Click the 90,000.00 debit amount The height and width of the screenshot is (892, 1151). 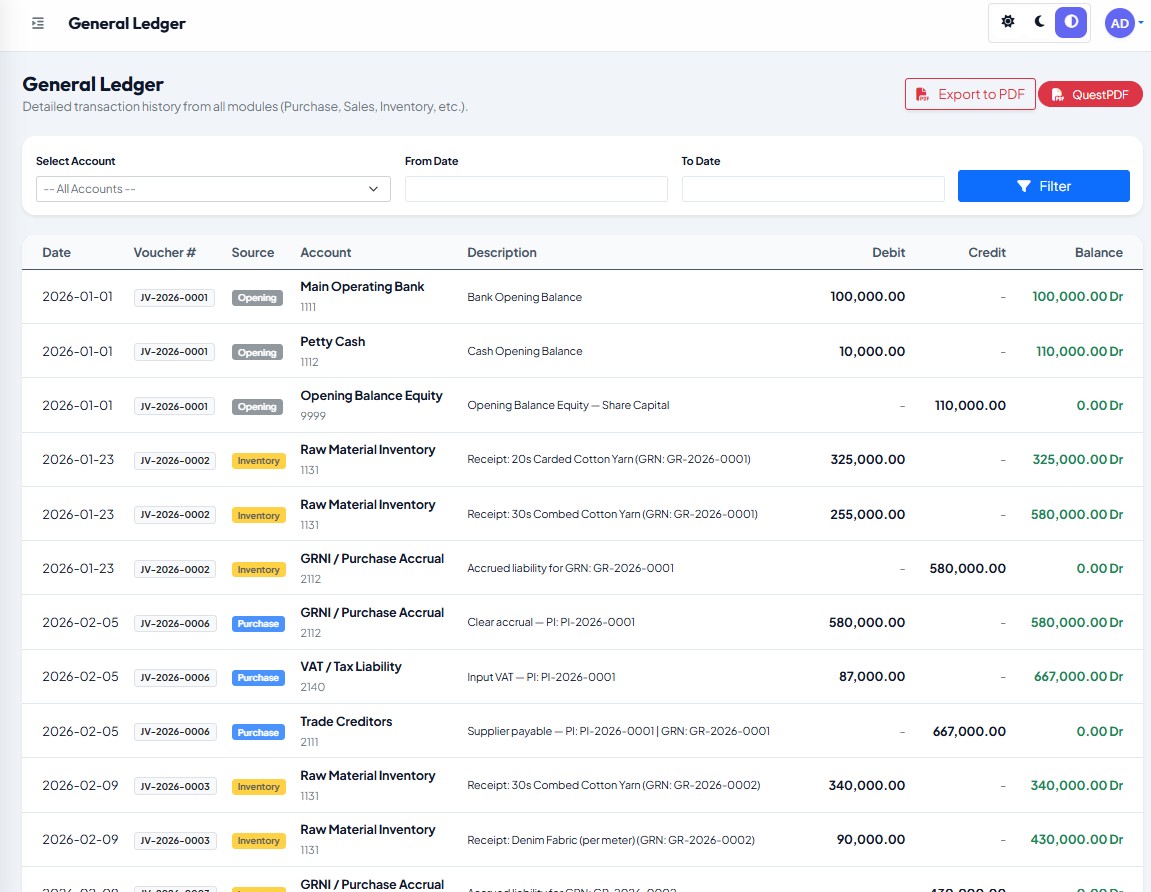[871, 839]
